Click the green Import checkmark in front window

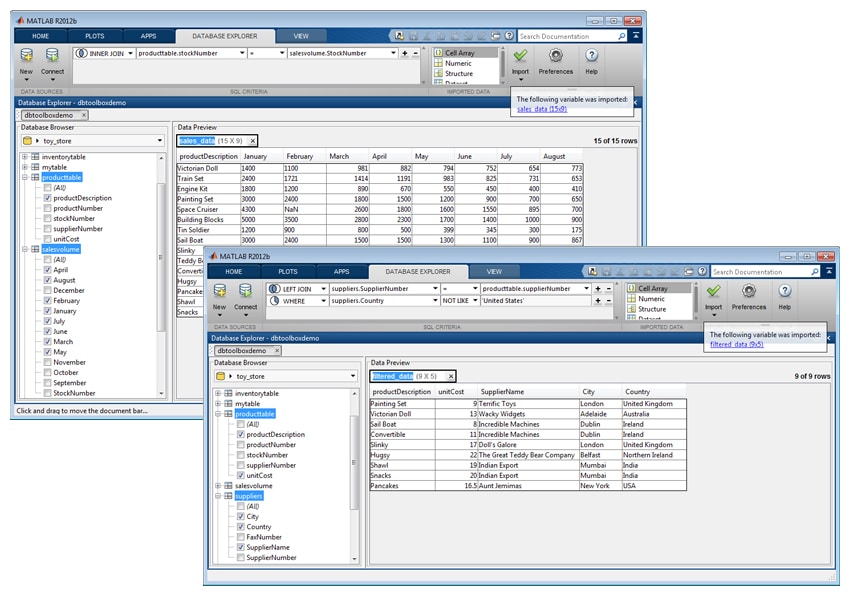click(x=713, y=291)
